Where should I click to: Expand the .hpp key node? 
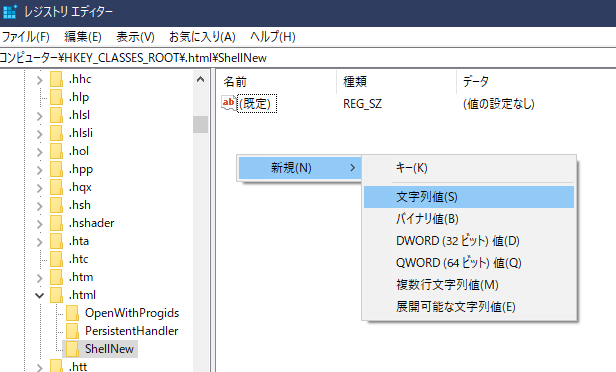(x=39, y=170)
